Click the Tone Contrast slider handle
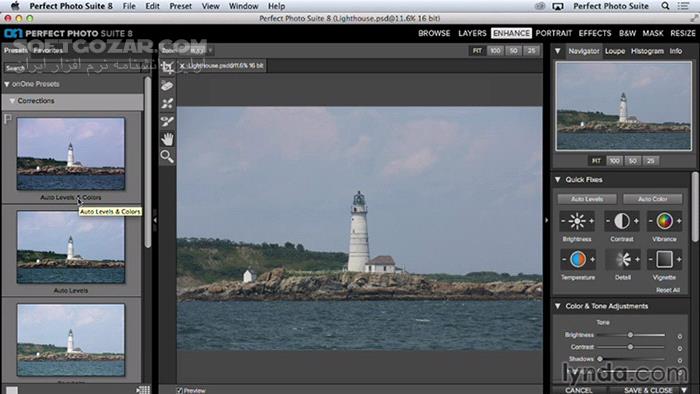The height and width of the screenshot is (394, 700). (630, 347)
